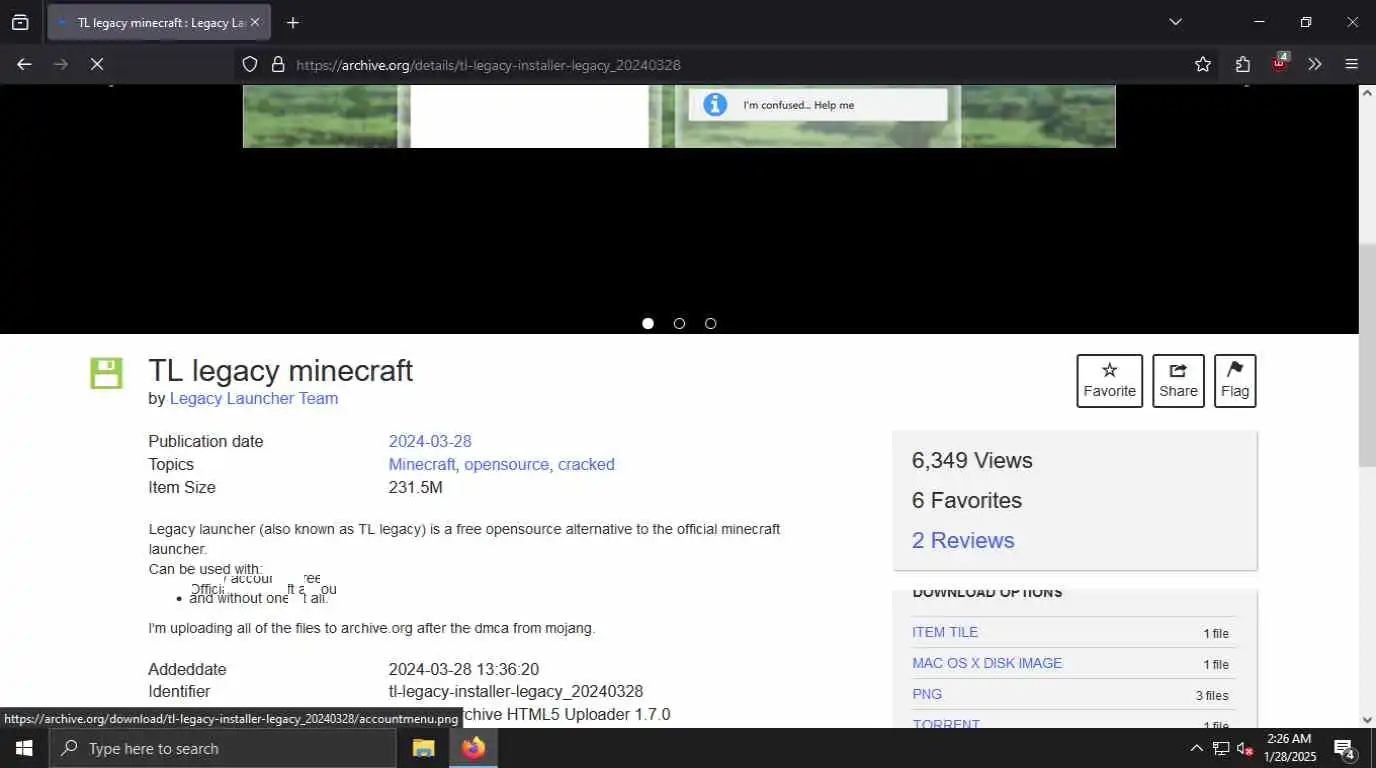Show hidden system tray icons
The width and height of the screenshot is (1376, 768).
[1196, 748]
